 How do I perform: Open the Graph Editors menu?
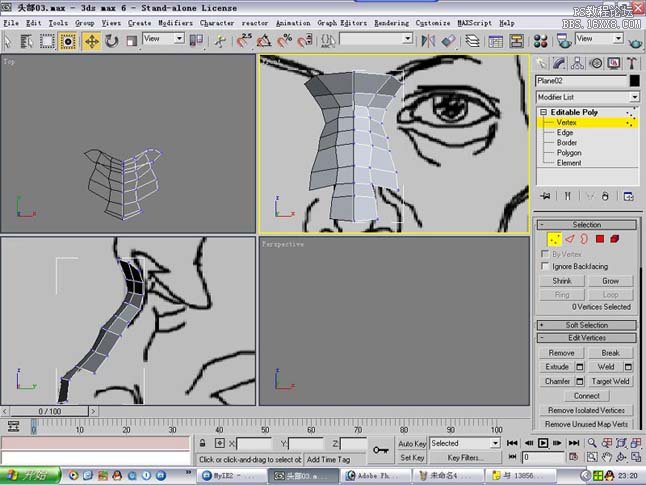tap(342, 23)
